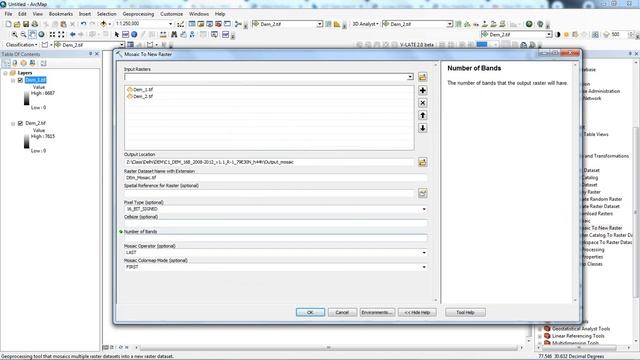Click the Hide Help button
This screenshot has width=640, height=360.
point(417,312)
